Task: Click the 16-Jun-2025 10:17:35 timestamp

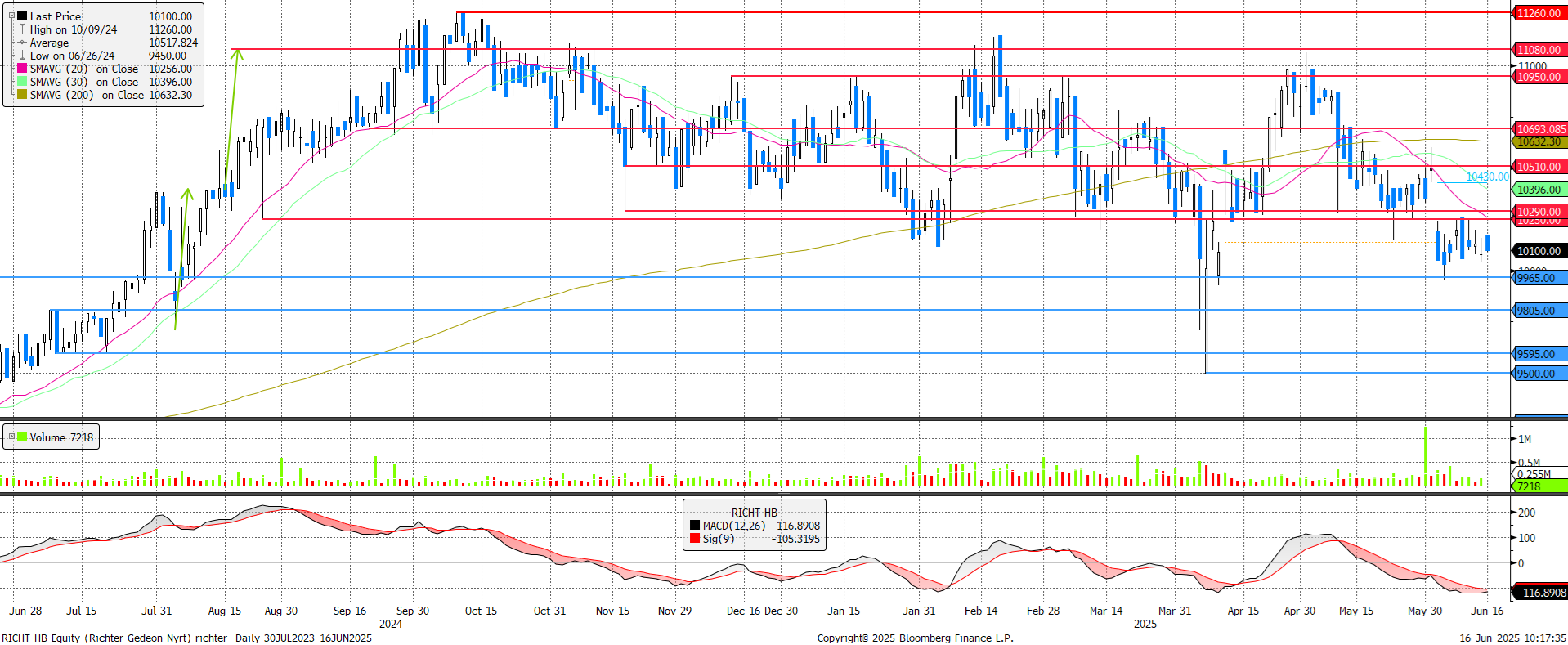Action: coord(1512,638)
